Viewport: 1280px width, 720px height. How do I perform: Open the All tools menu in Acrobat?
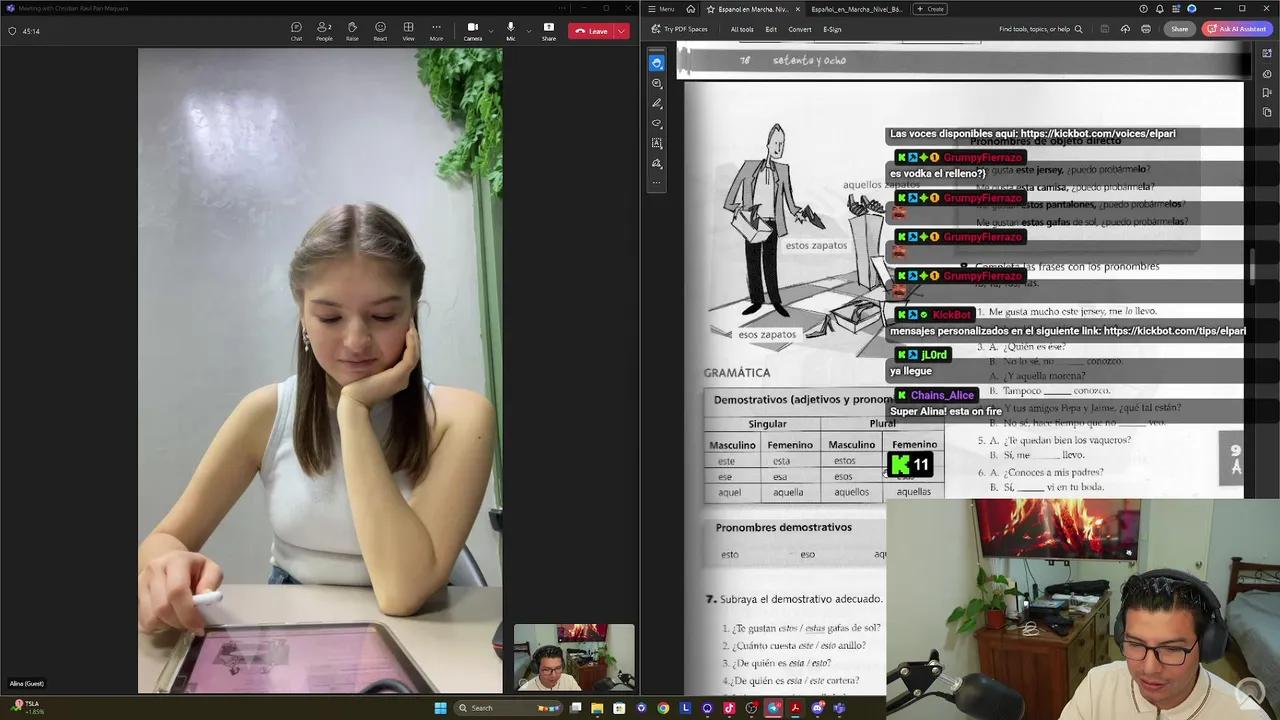742,29
